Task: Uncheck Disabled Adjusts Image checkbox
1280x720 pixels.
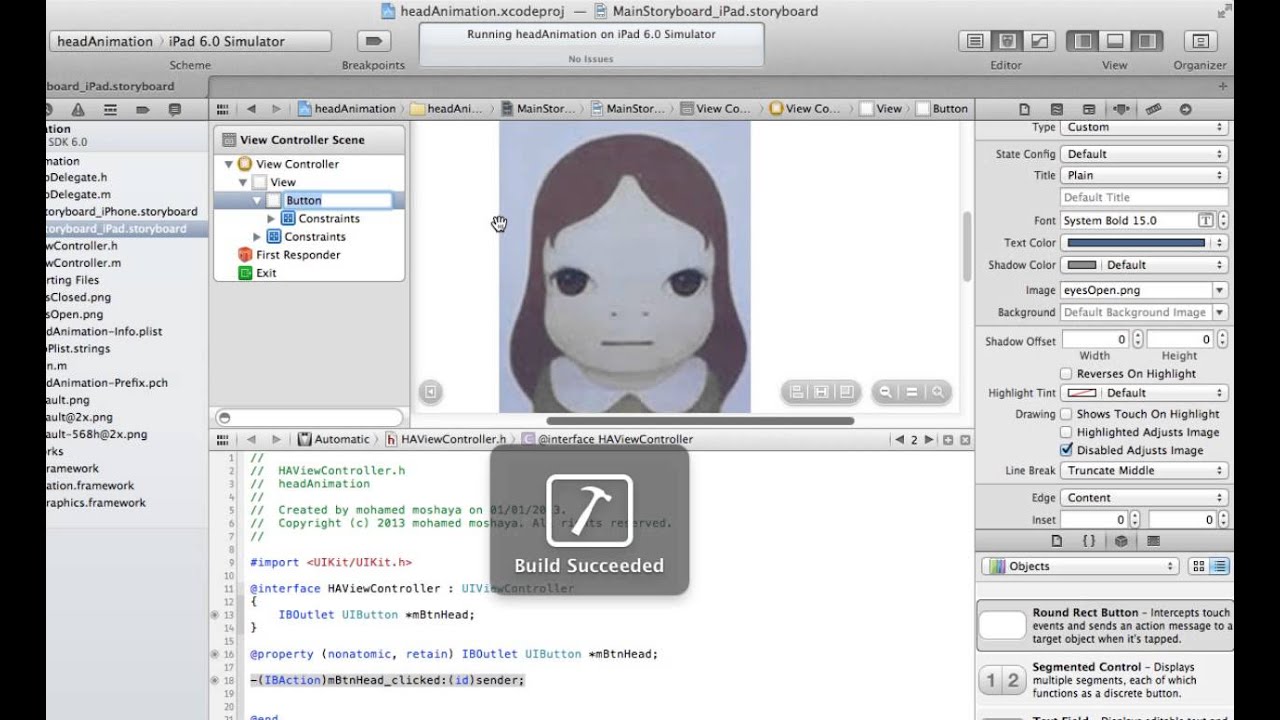Action: (x=1067, y=450)
